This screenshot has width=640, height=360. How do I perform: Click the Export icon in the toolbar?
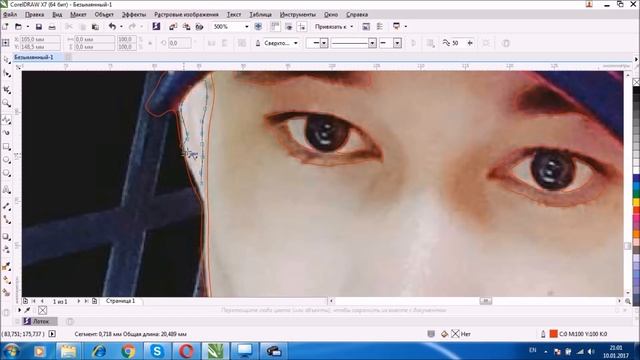[187, 27]
